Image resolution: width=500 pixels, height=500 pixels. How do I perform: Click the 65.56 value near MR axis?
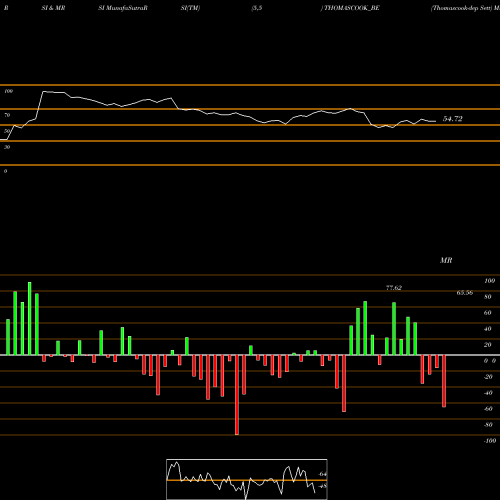(465, 293)
